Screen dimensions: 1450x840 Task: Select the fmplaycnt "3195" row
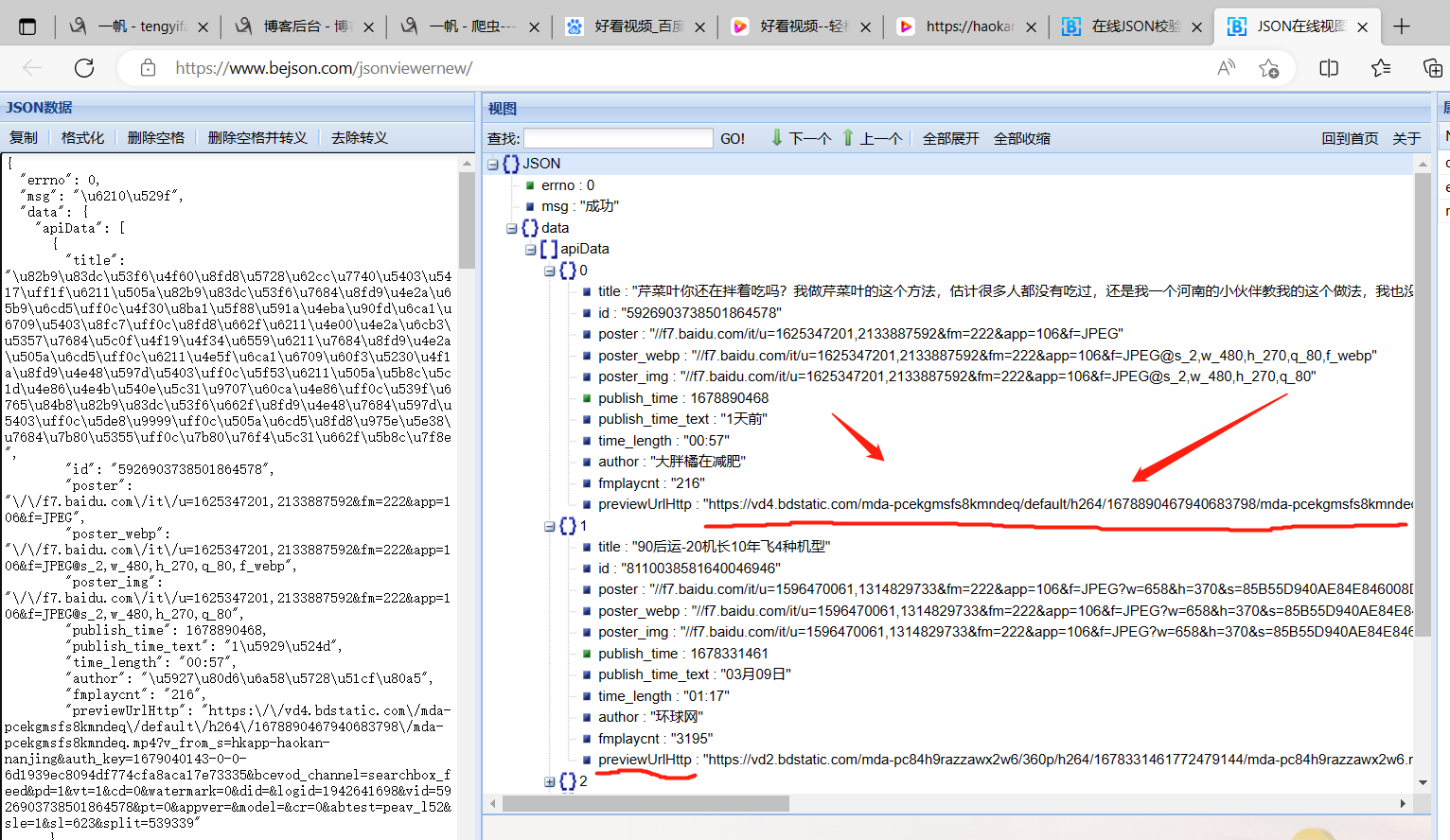(655, 739)
